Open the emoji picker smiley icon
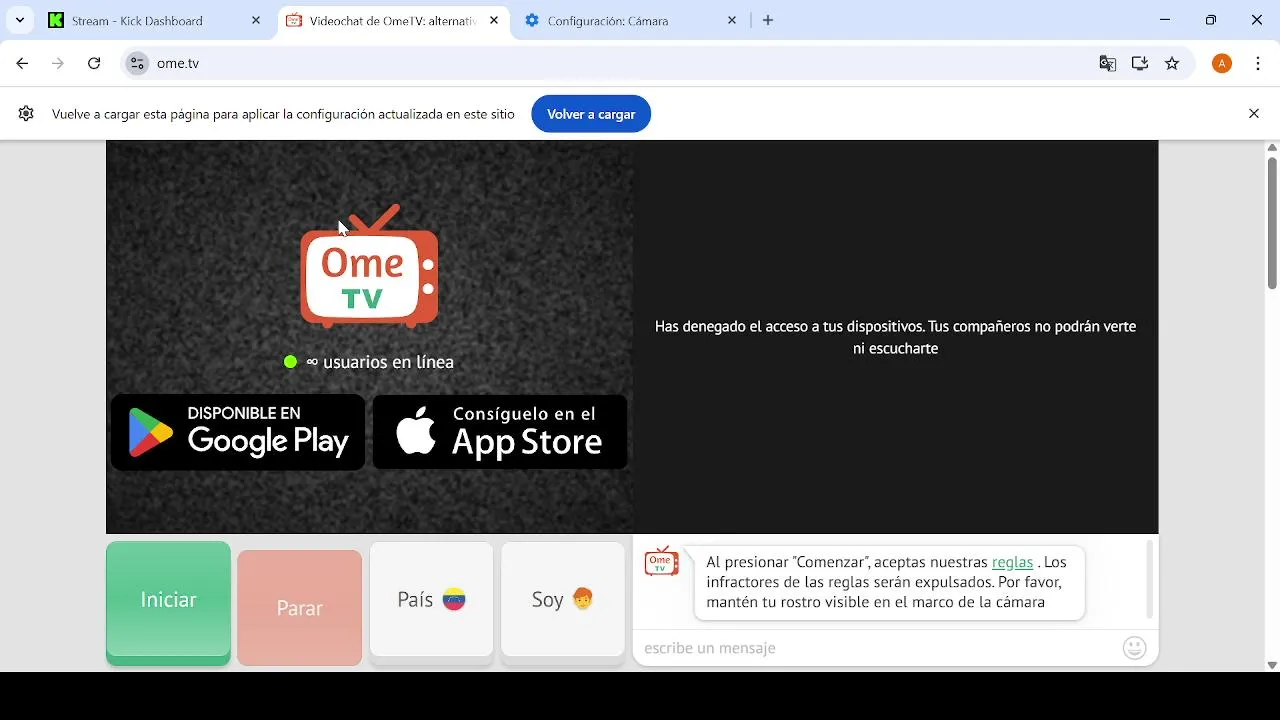 [1135, 648]
